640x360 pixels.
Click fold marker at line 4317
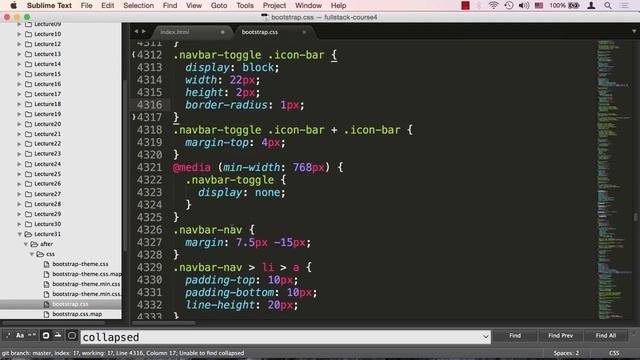[x=133, y=117]
